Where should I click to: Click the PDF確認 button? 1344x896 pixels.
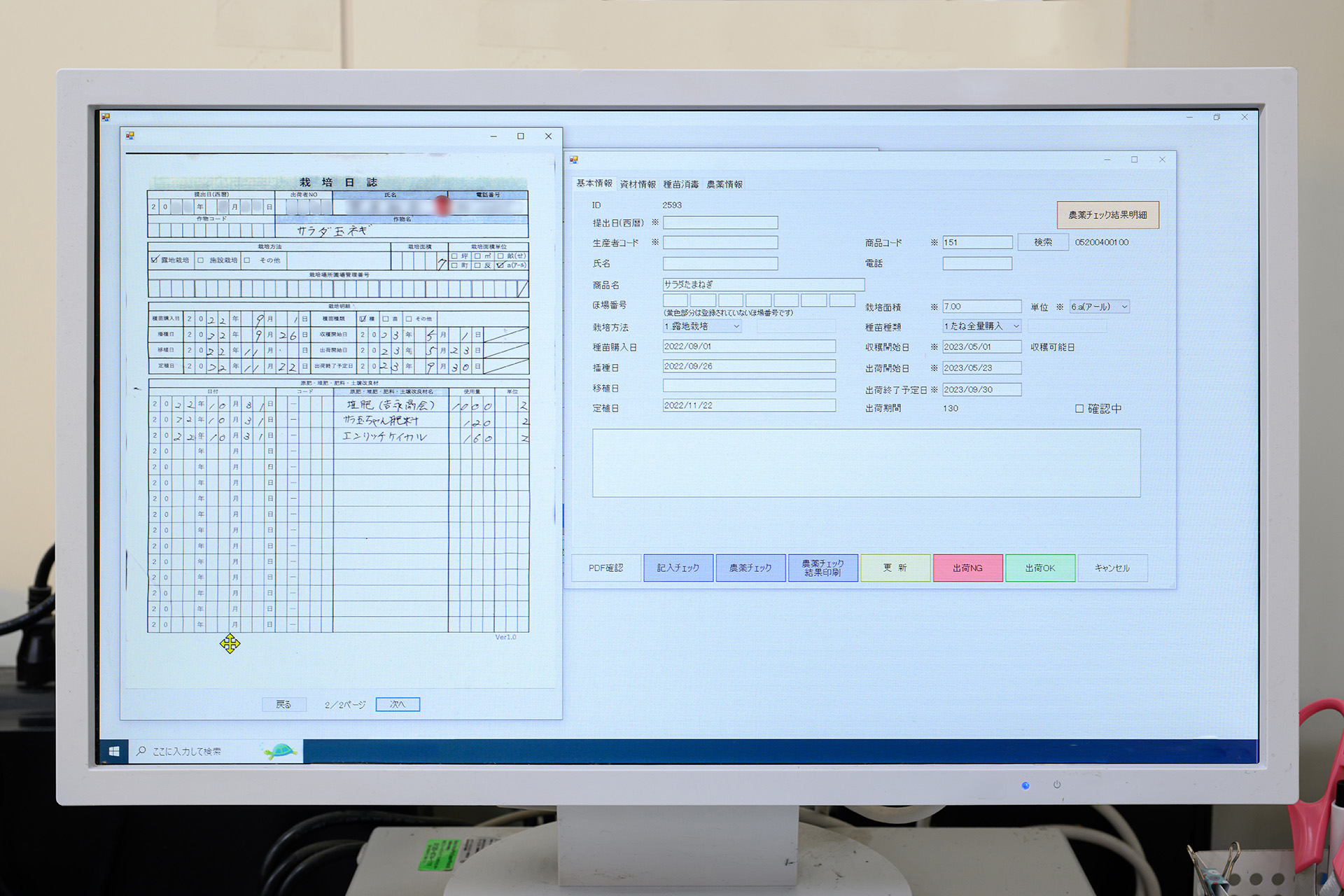click(x=606, y=568)
